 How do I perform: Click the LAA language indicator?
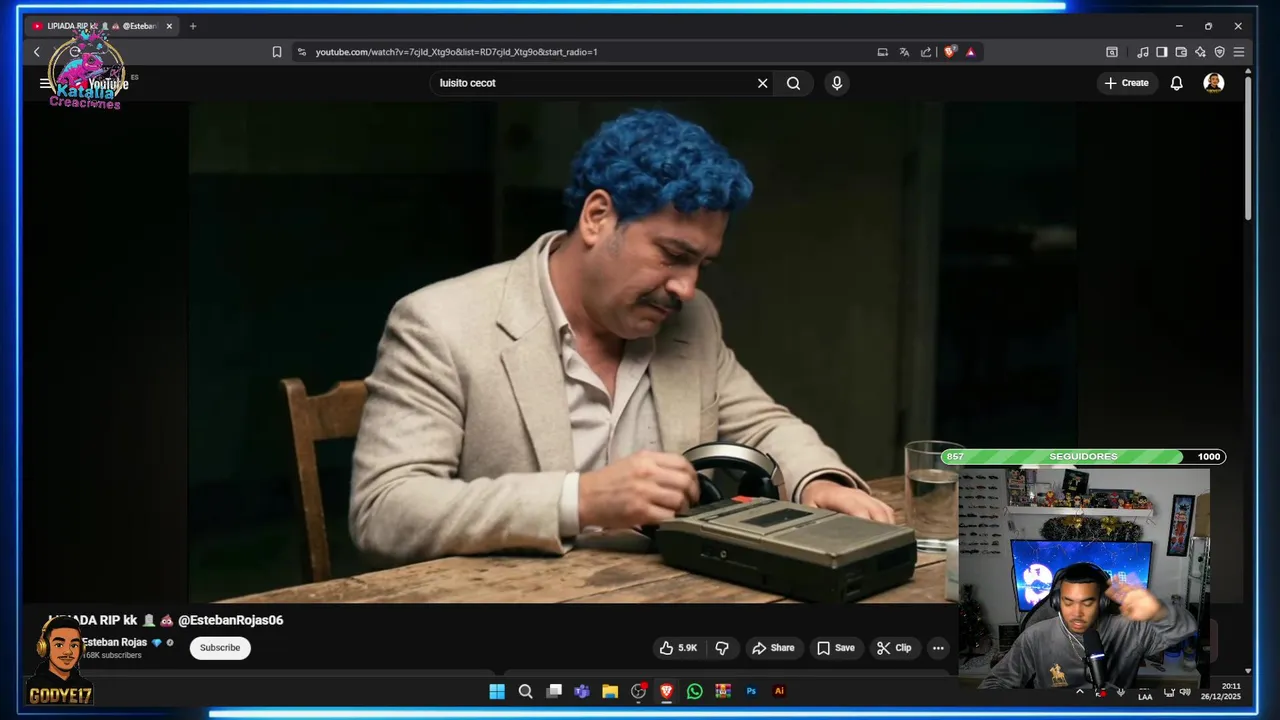point(1145,696)
